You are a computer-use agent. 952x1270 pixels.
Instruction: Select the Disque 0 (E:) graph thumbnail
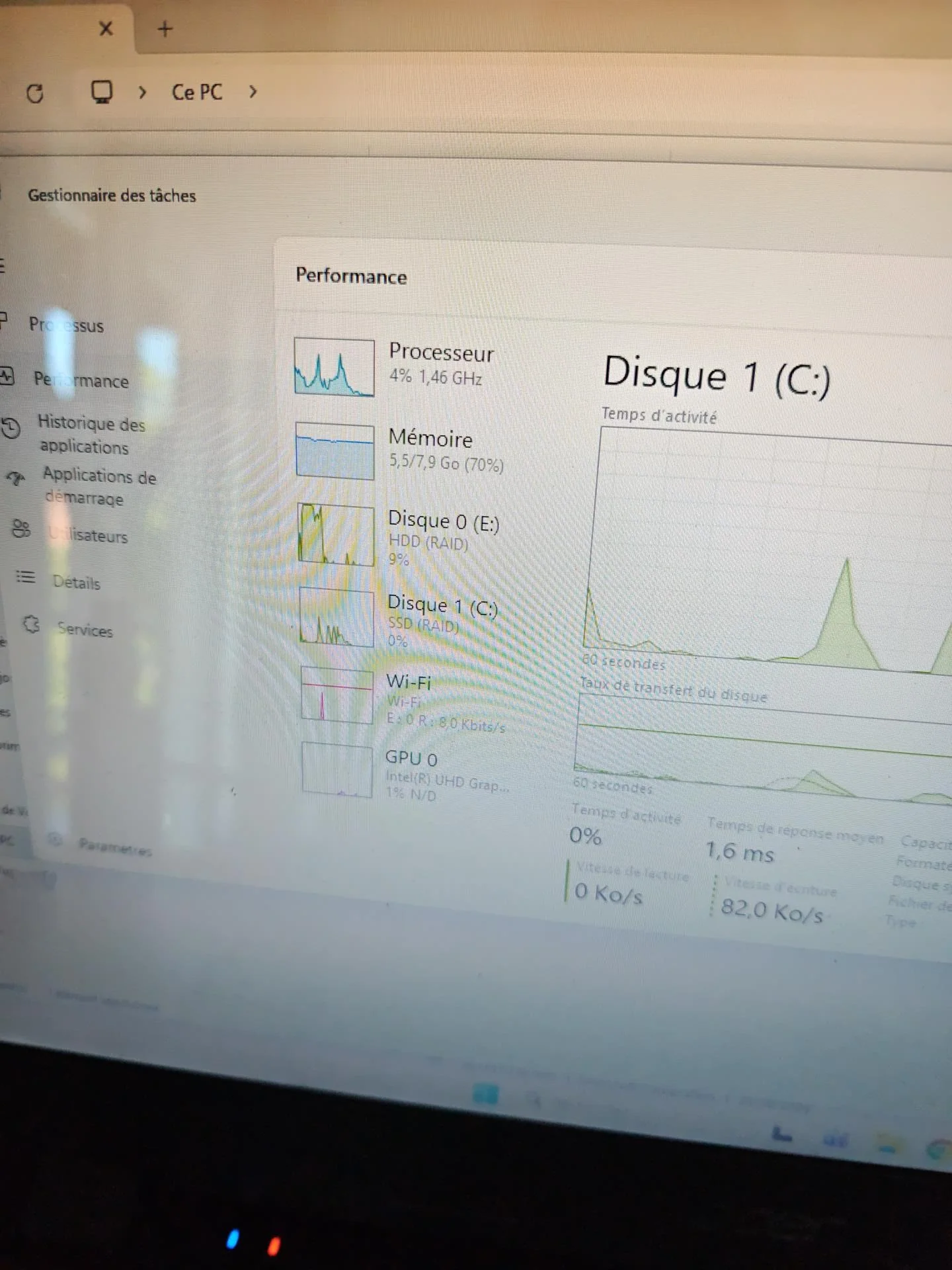(x=336, y=534)
